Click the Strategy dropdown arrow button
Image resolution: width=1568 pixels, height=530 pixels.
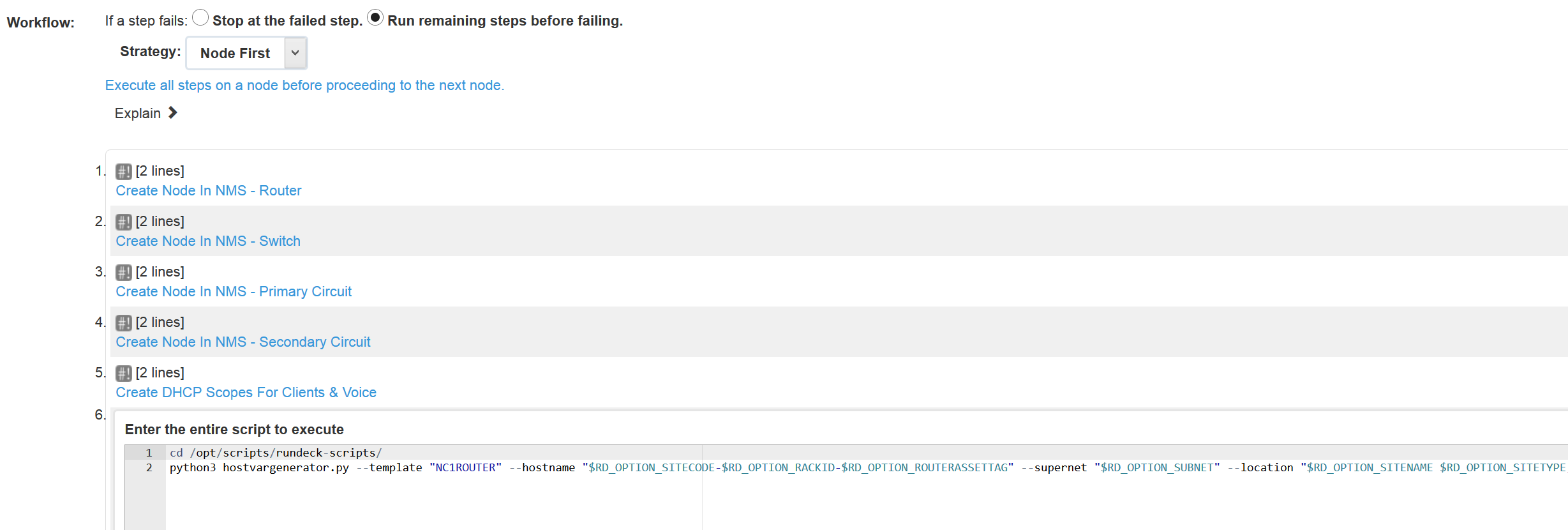point(295,53)
